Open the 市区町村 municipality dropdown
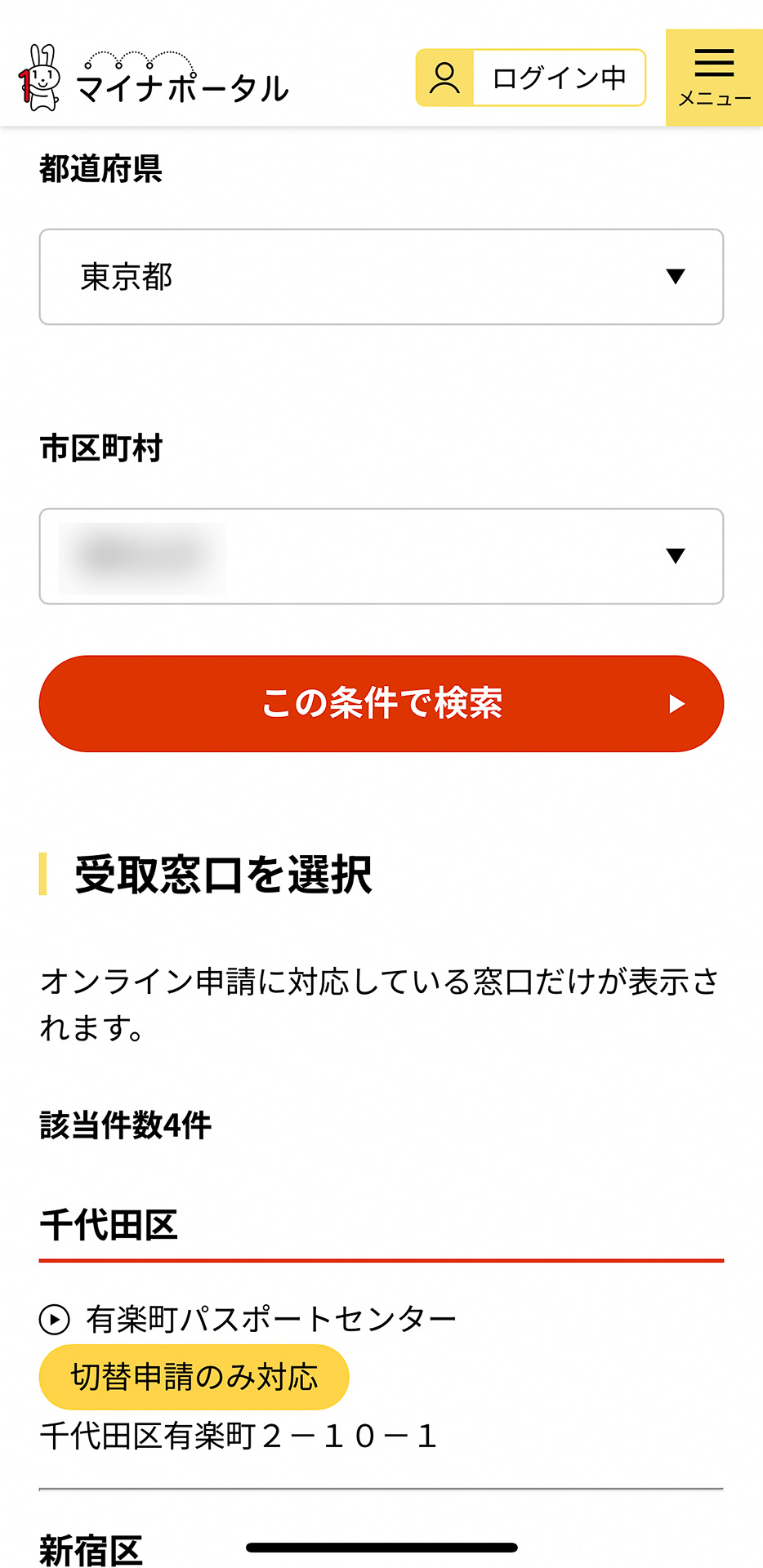Screen dimensions: 763x1568 381,555
